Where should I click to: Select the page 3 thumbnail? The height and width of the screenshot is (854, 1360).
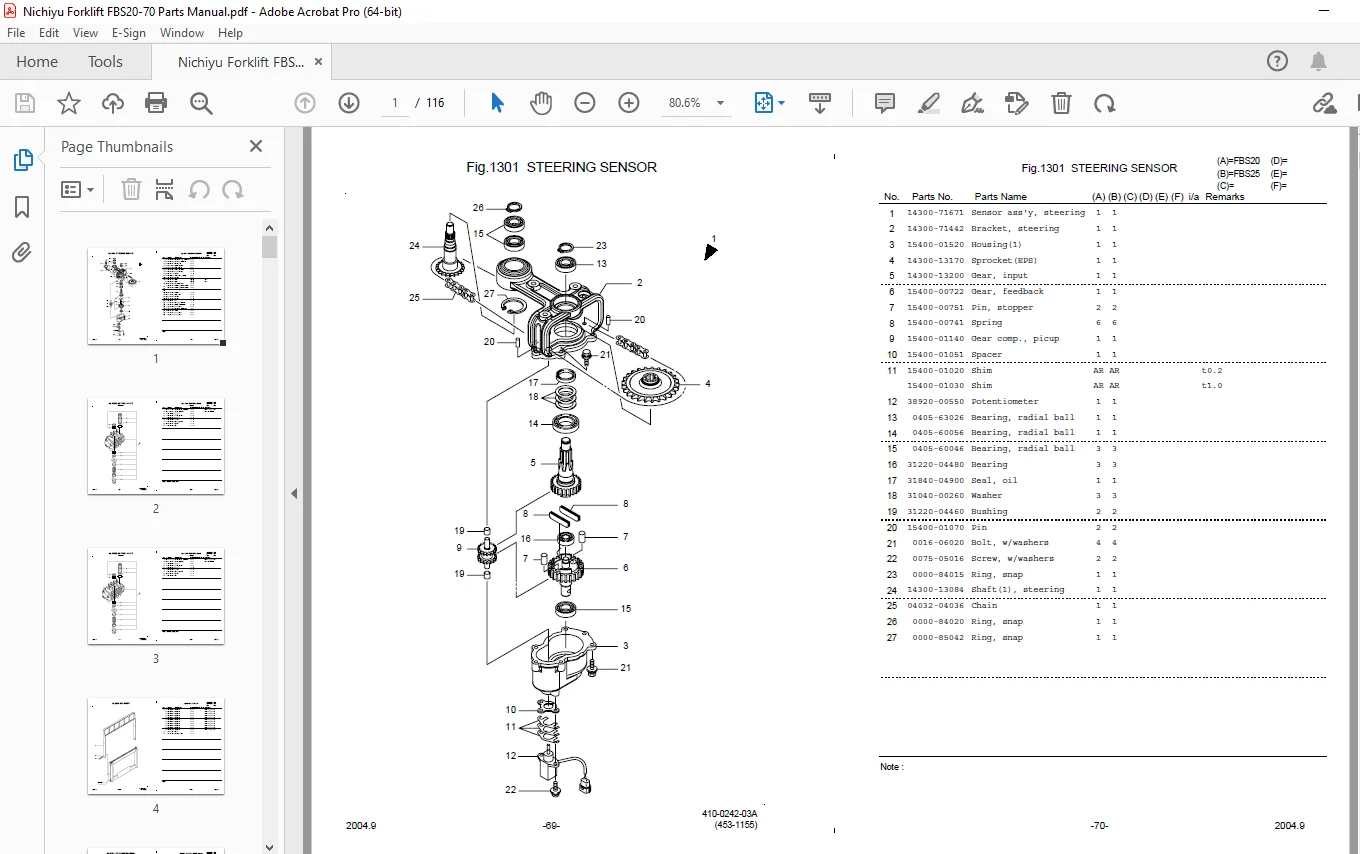[156, 597]
